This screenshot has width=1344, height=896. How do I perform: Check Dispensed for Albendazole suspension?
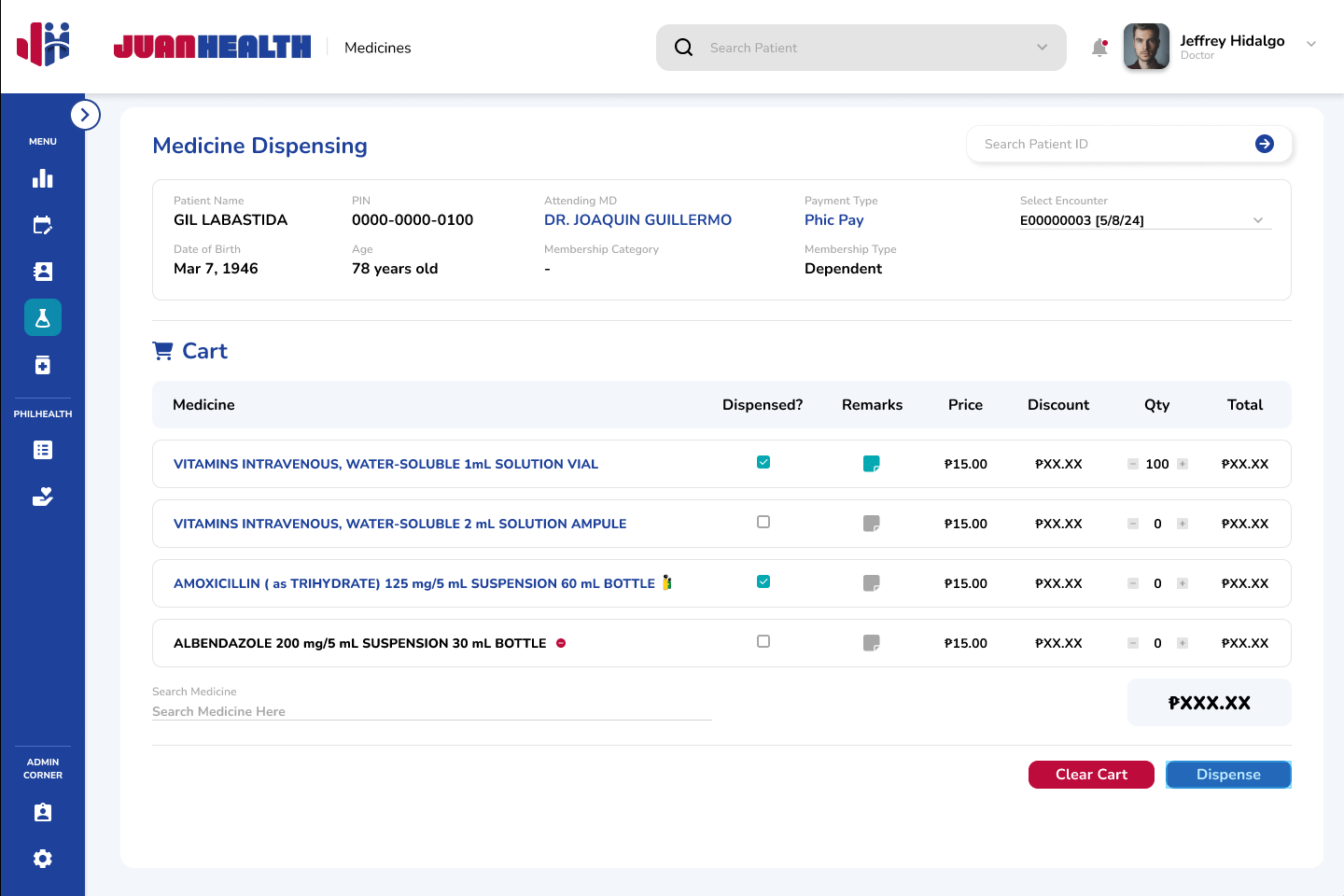[x=763, y=641]
